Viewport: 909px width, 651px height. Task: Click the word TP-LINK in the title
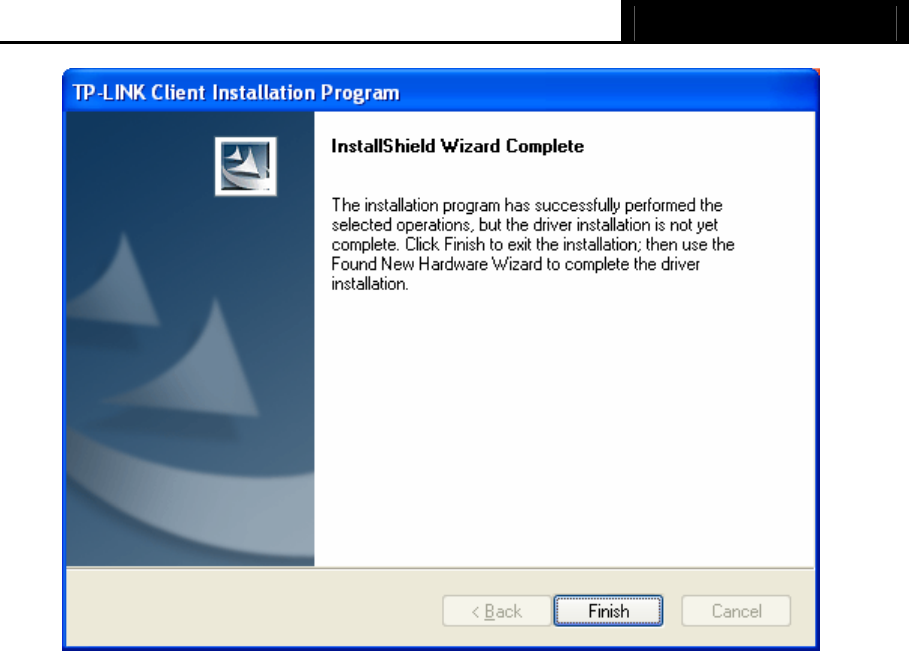pos(108,93)
